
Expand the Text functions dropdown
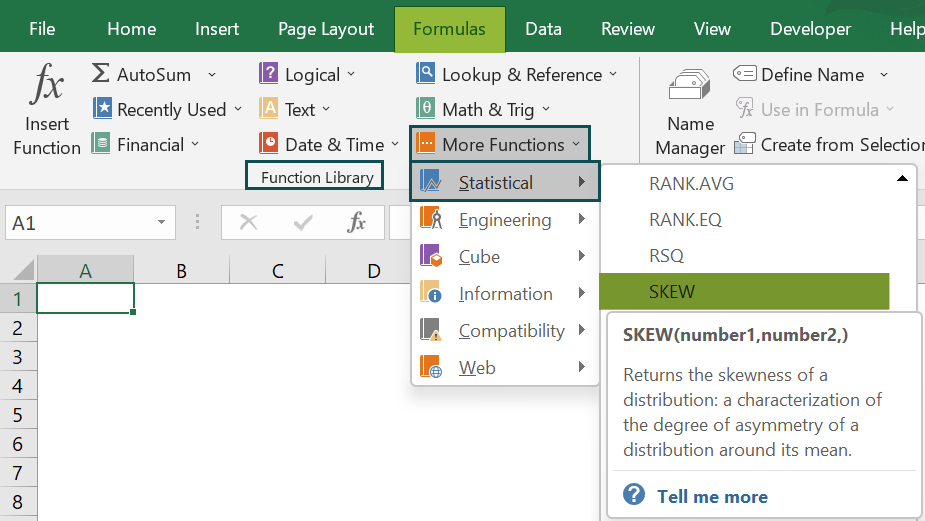point(326,109)
